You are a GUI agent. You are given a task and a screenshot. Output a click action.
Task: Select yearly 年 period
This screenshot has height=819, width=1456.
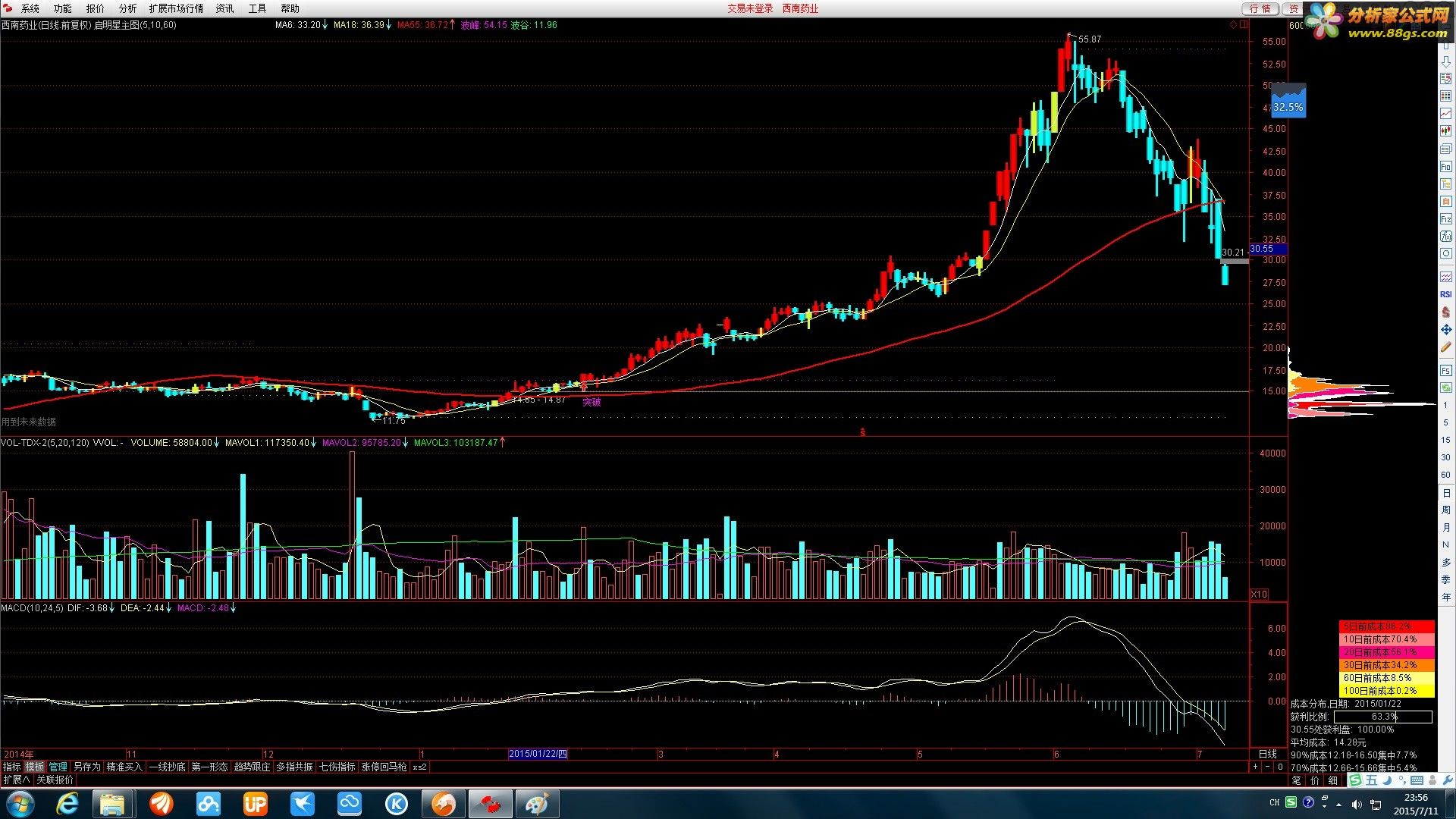pyautogui.click(x=1445, y=598)
